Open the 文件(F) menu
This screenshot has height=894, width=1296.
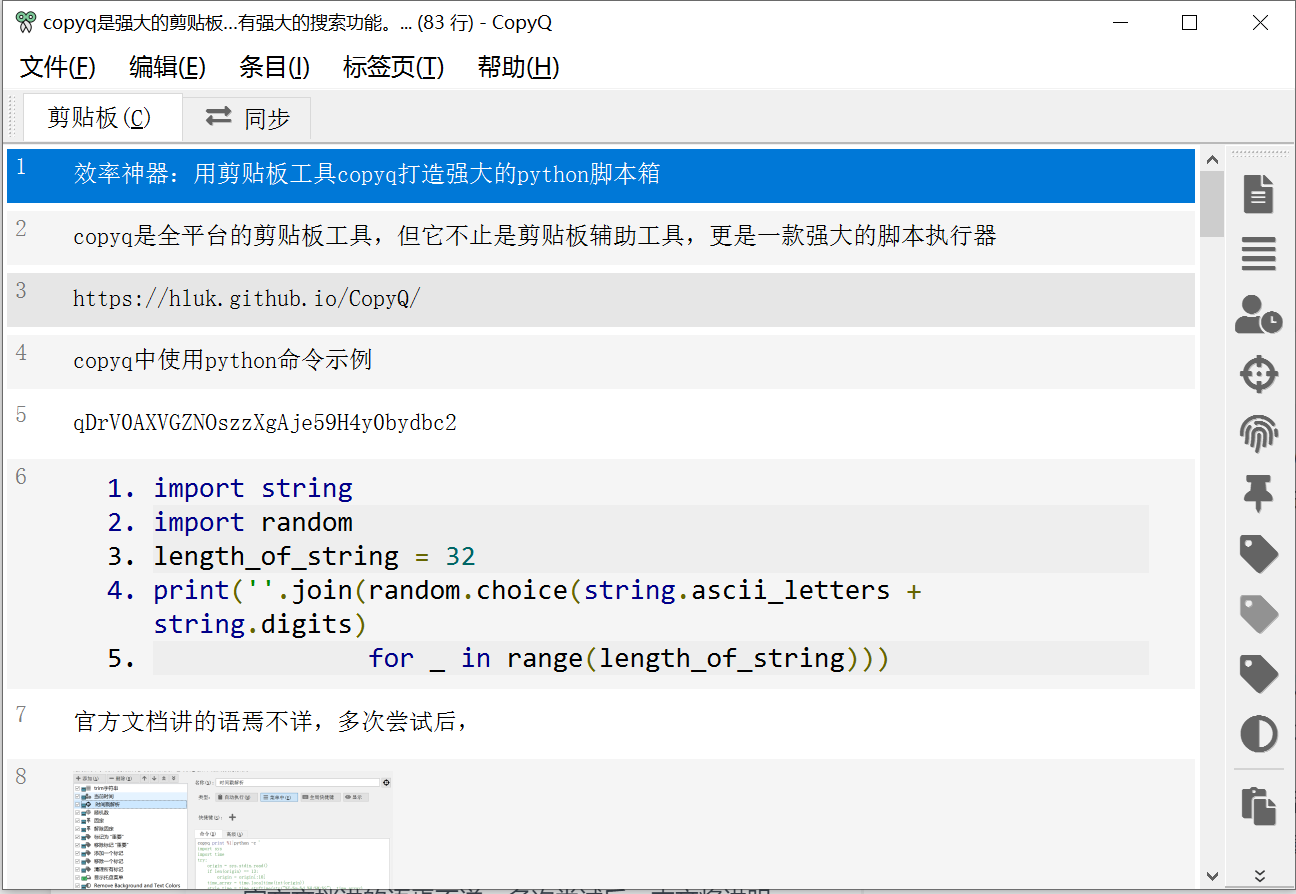click(58, 67)
